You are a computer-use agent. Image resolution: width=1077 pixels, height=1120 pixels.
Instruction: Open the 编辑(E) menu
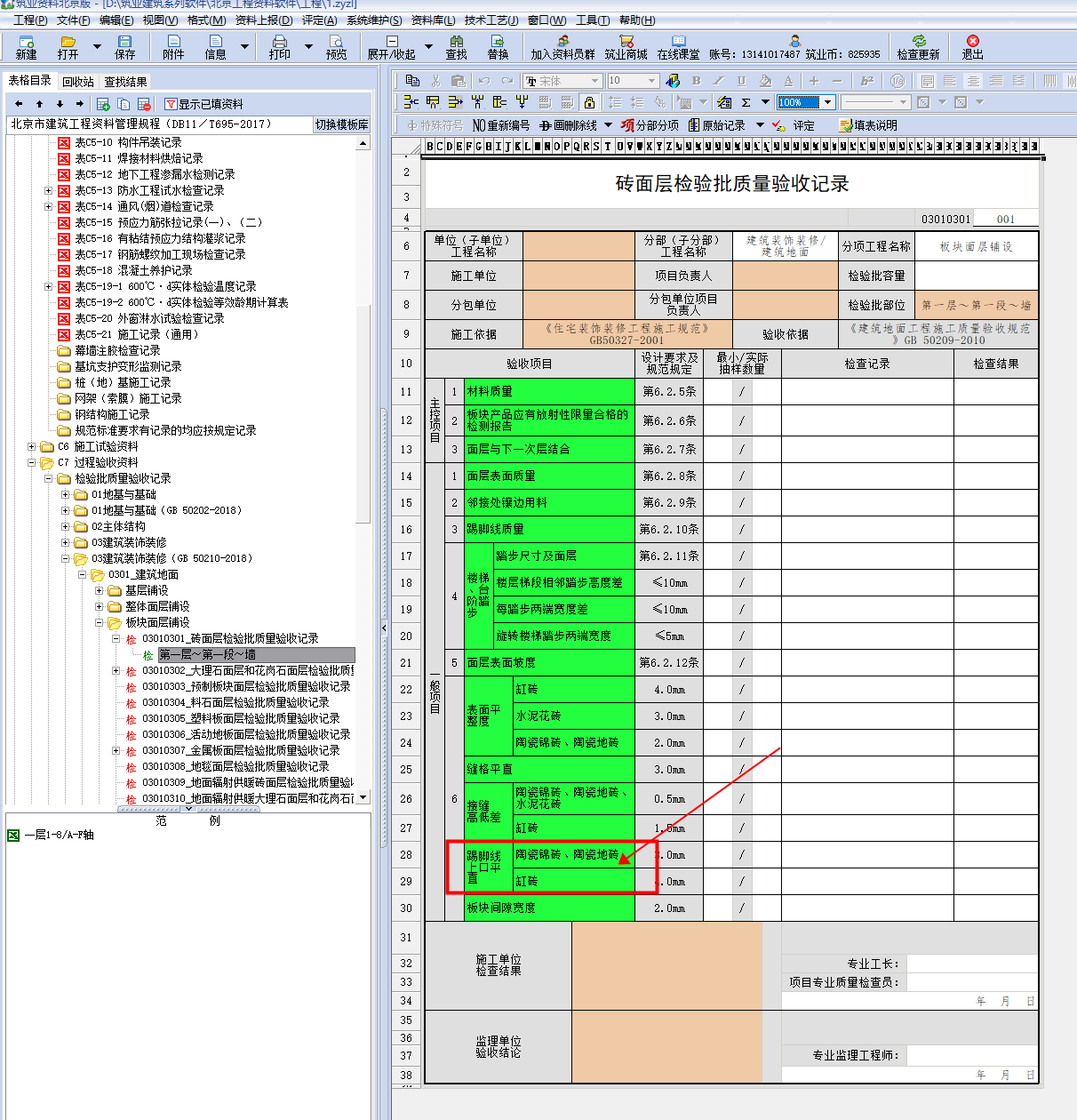116,20
